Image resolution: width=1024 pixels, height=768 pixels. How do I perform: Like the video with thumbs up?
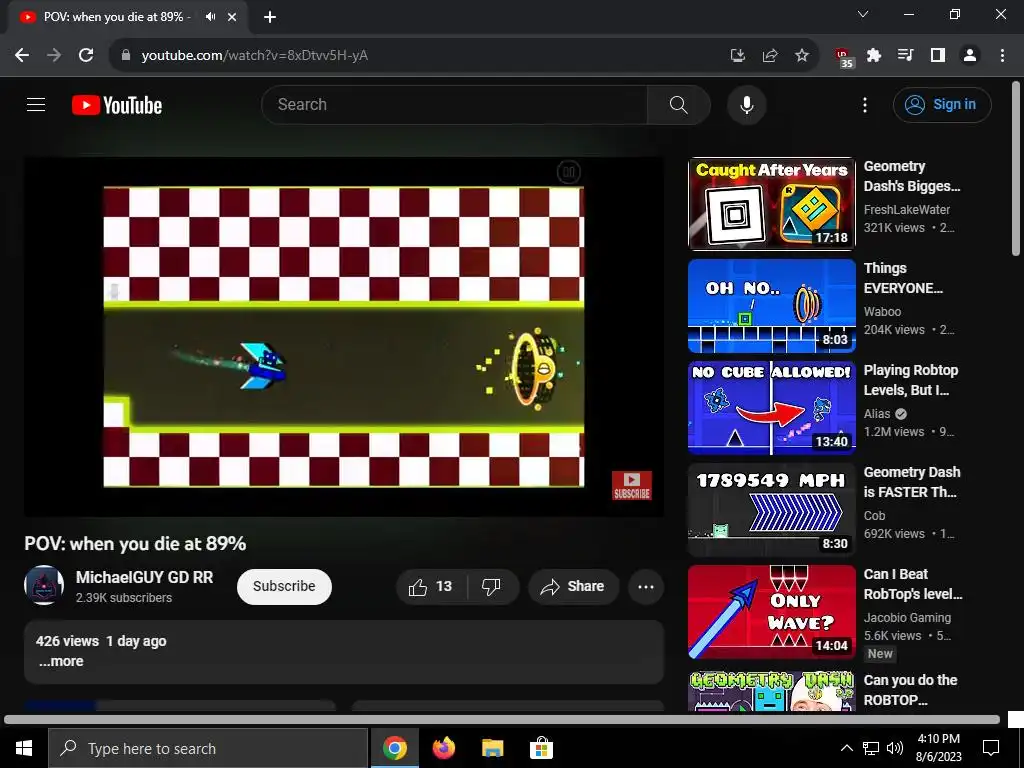tap(431, 586)
